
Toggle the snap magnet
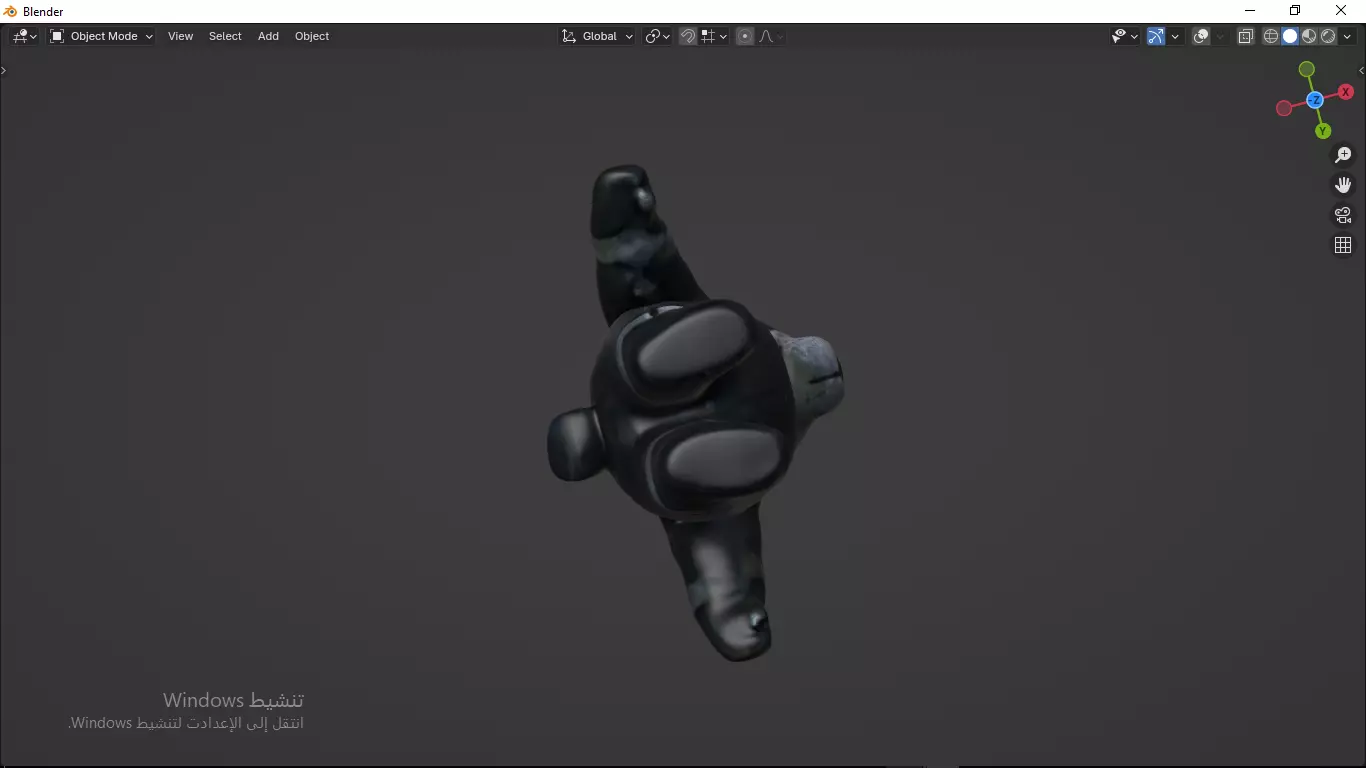click(x=688, y=36)
